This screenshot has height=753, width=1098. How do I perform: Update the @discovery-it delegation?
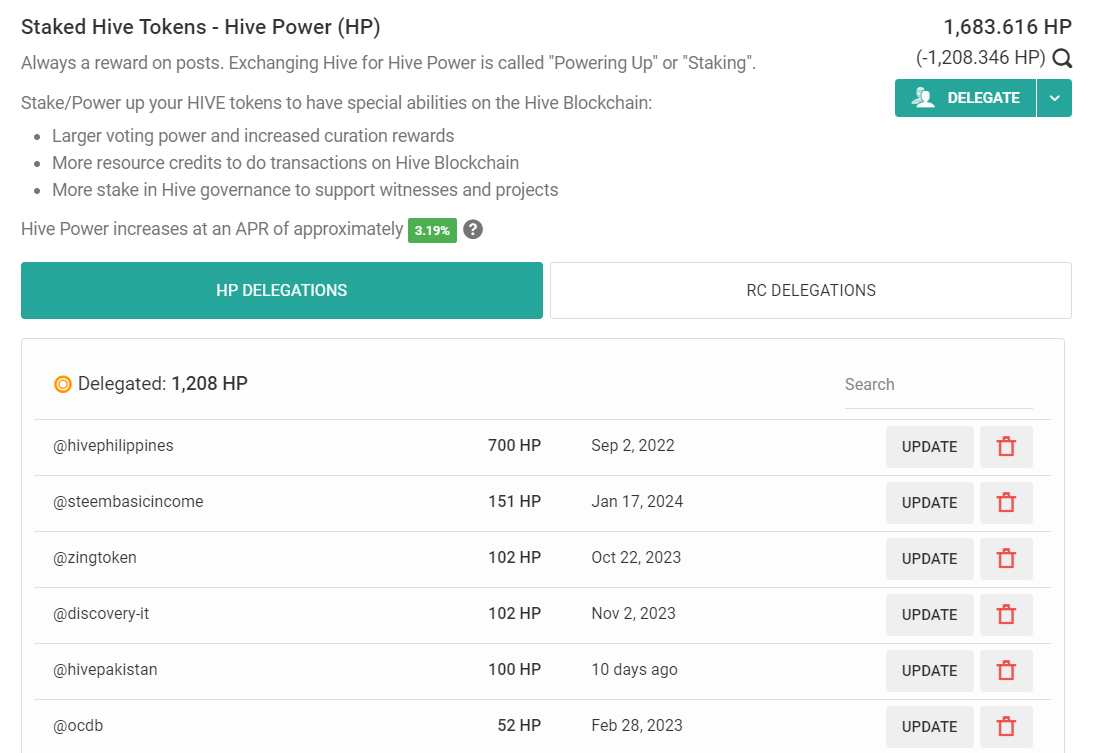pos(929,615)
